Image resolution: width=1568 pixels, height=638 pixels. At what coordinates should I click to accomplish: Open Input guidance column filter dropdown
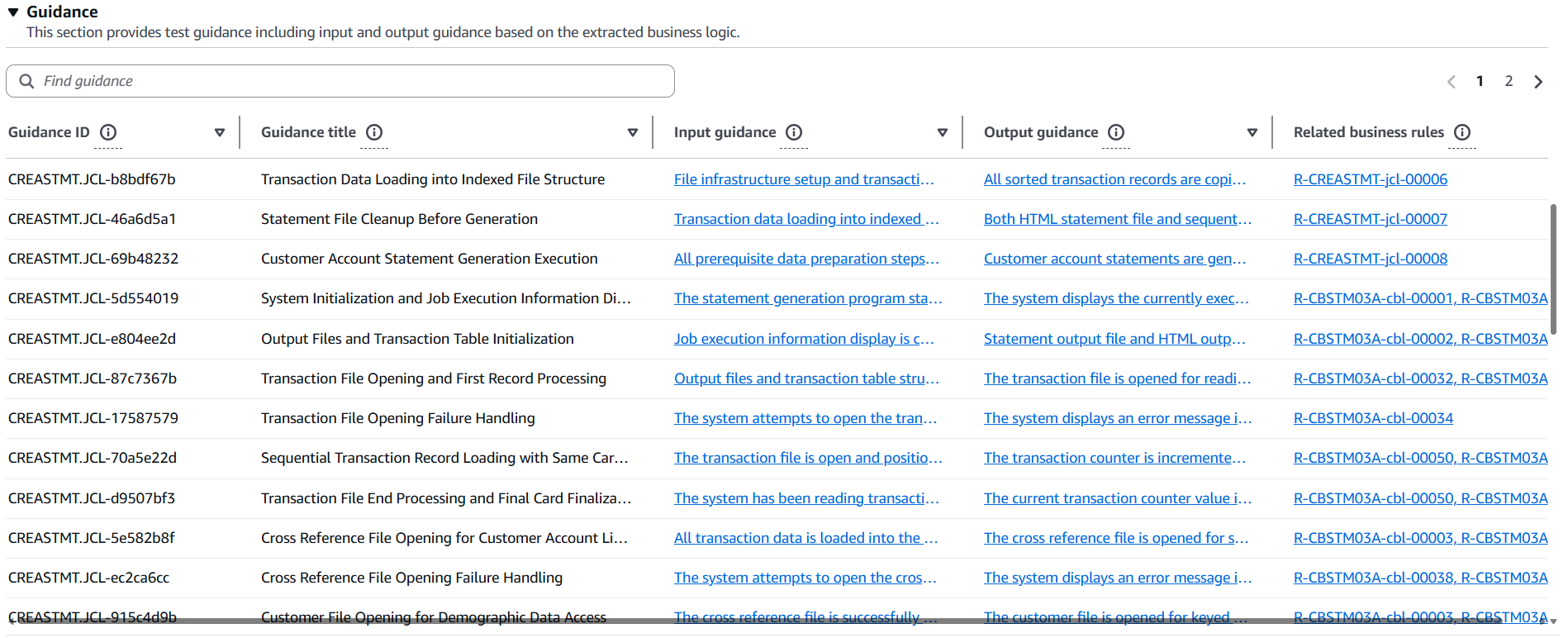[943, 132]
